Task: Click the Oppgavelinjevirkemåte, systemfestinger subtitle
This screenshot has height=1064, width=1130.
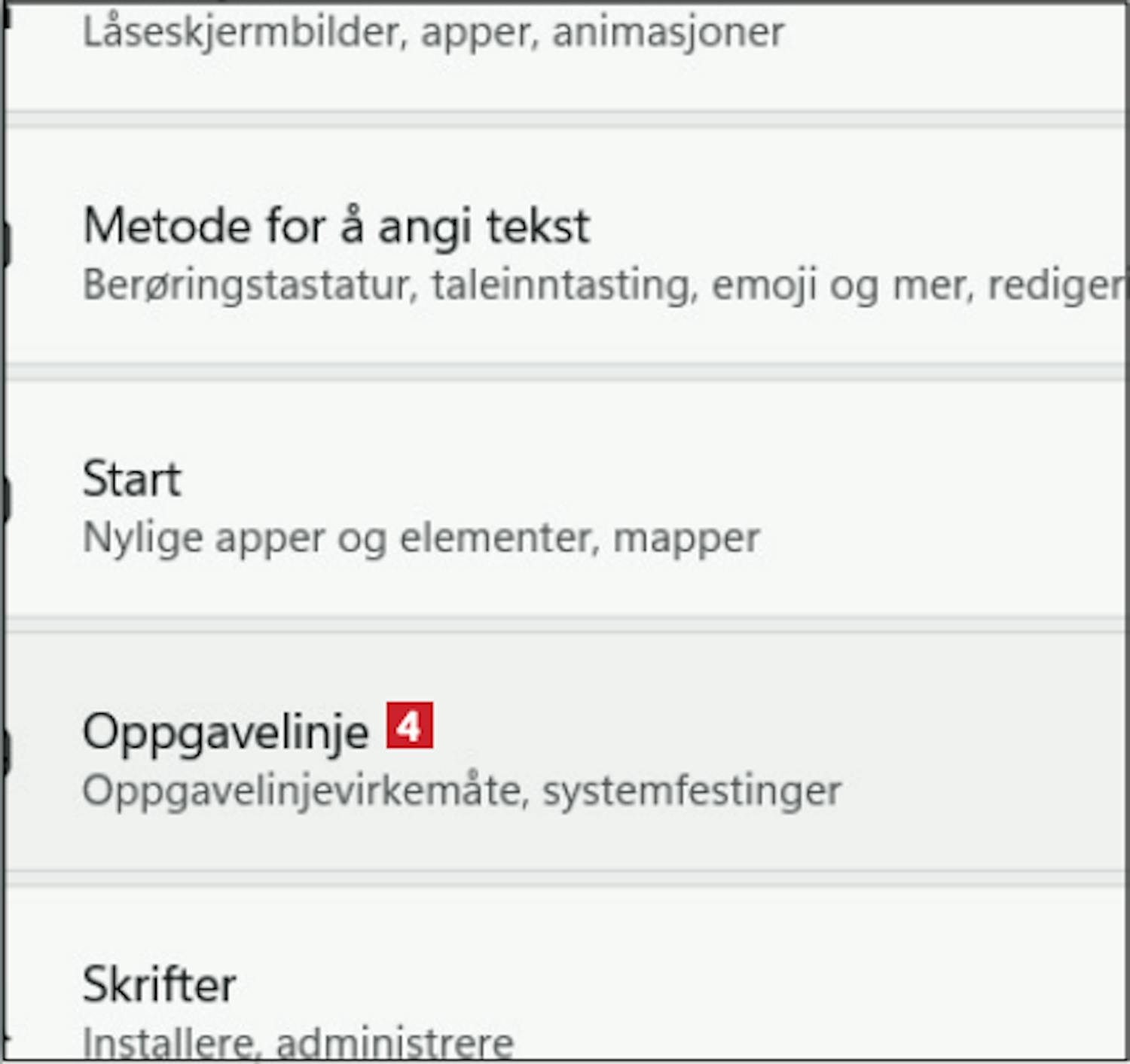Action: click(x=461, y=791)
